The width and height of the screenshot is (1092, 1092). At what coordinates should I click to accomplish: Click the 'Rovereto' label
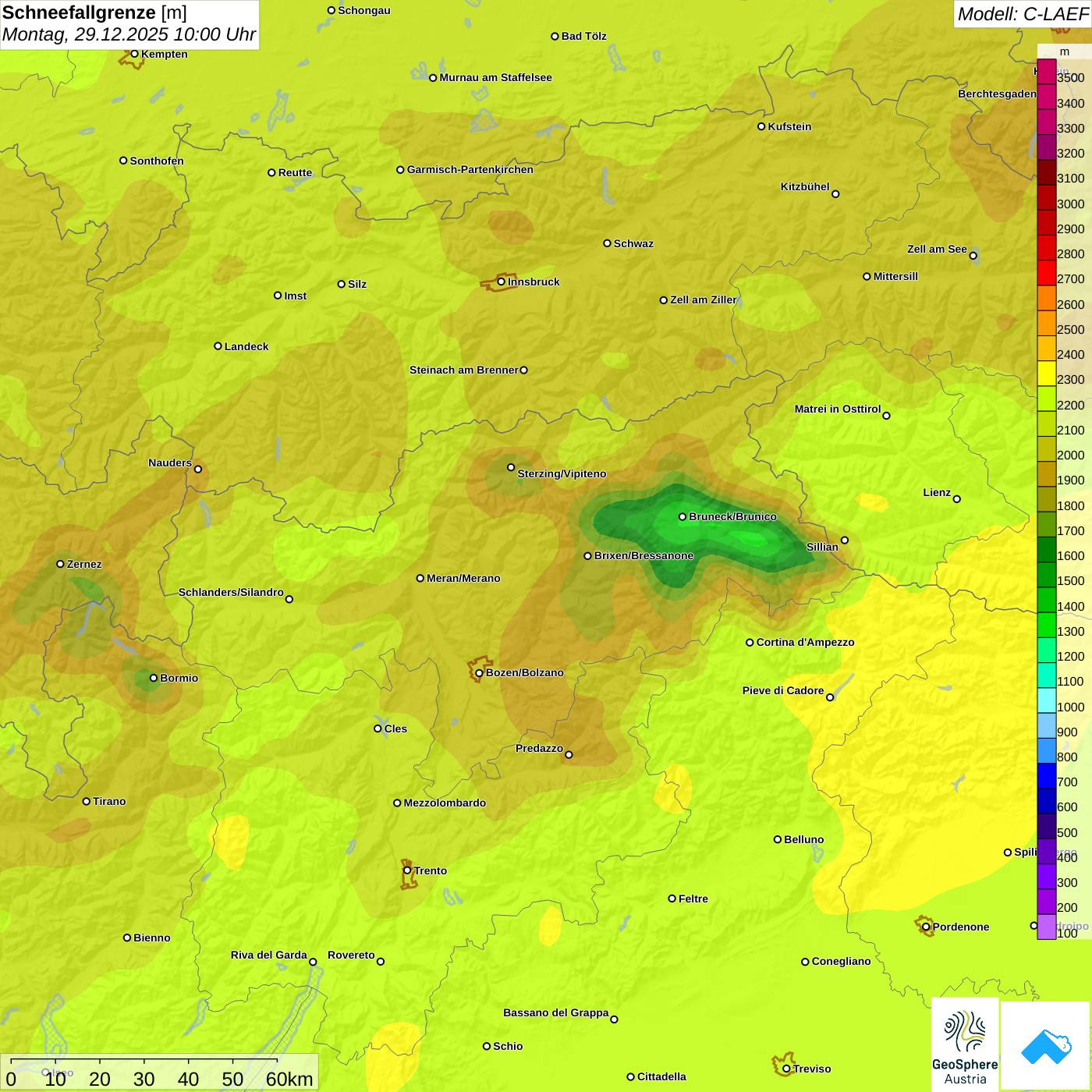coord(351,955)
